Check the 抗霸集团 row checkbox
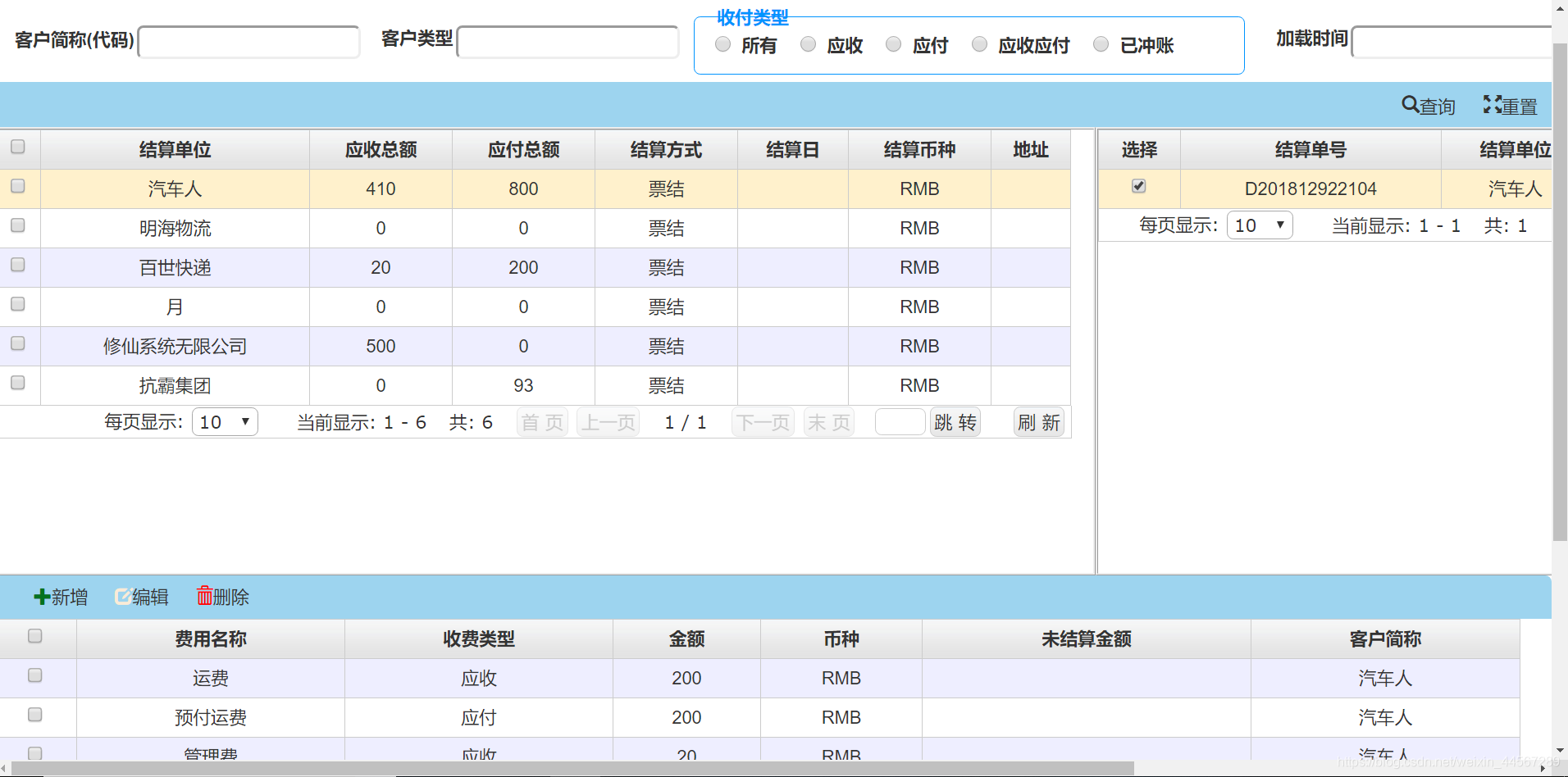The height and width of the screenshot is (777, 1568). (18, 383)
